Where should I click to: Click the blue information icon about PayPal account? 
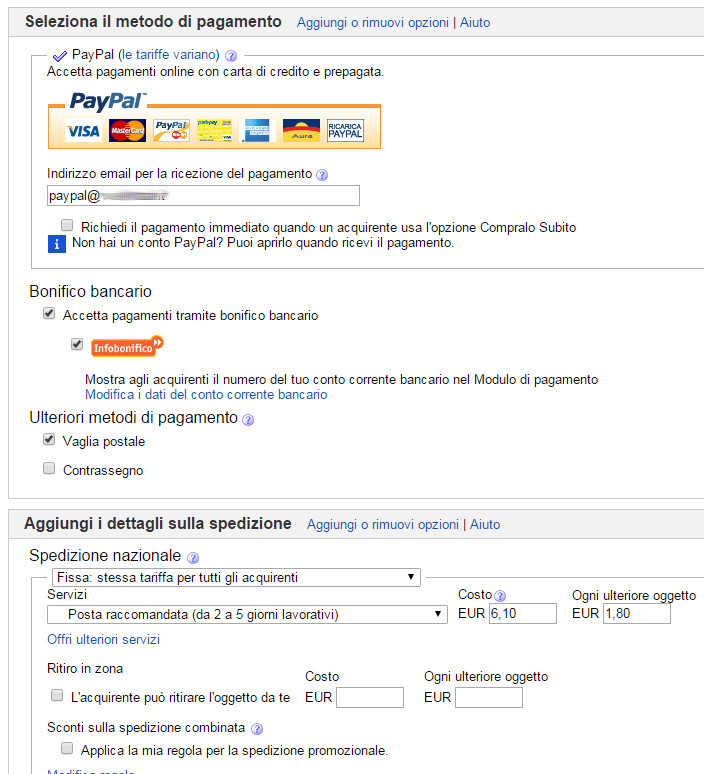coord(57,243)
